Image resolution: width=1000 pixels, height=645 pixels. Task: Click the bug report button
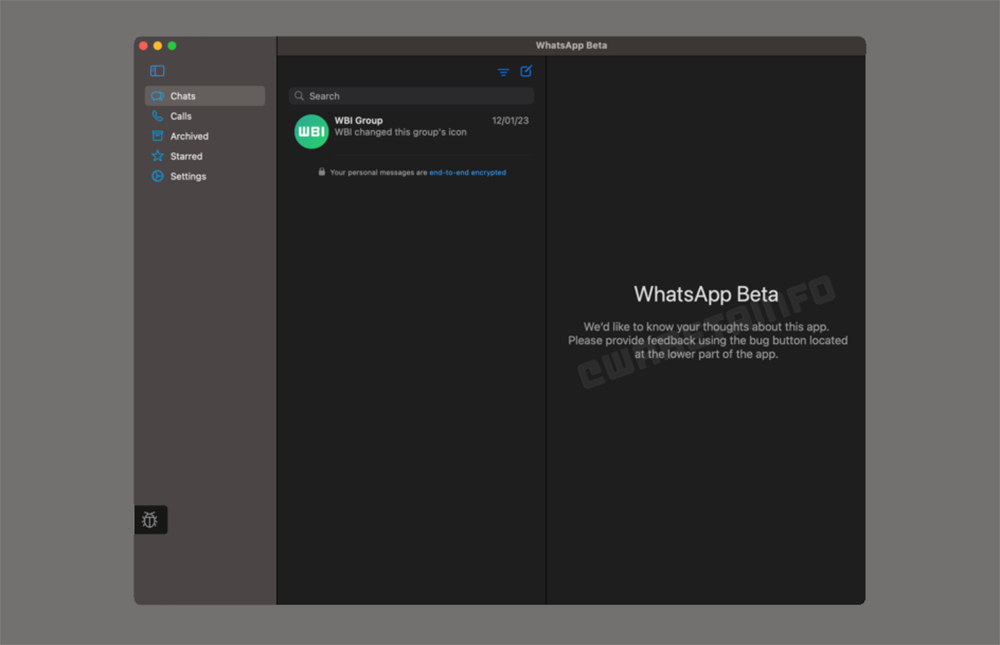[150, 520]
